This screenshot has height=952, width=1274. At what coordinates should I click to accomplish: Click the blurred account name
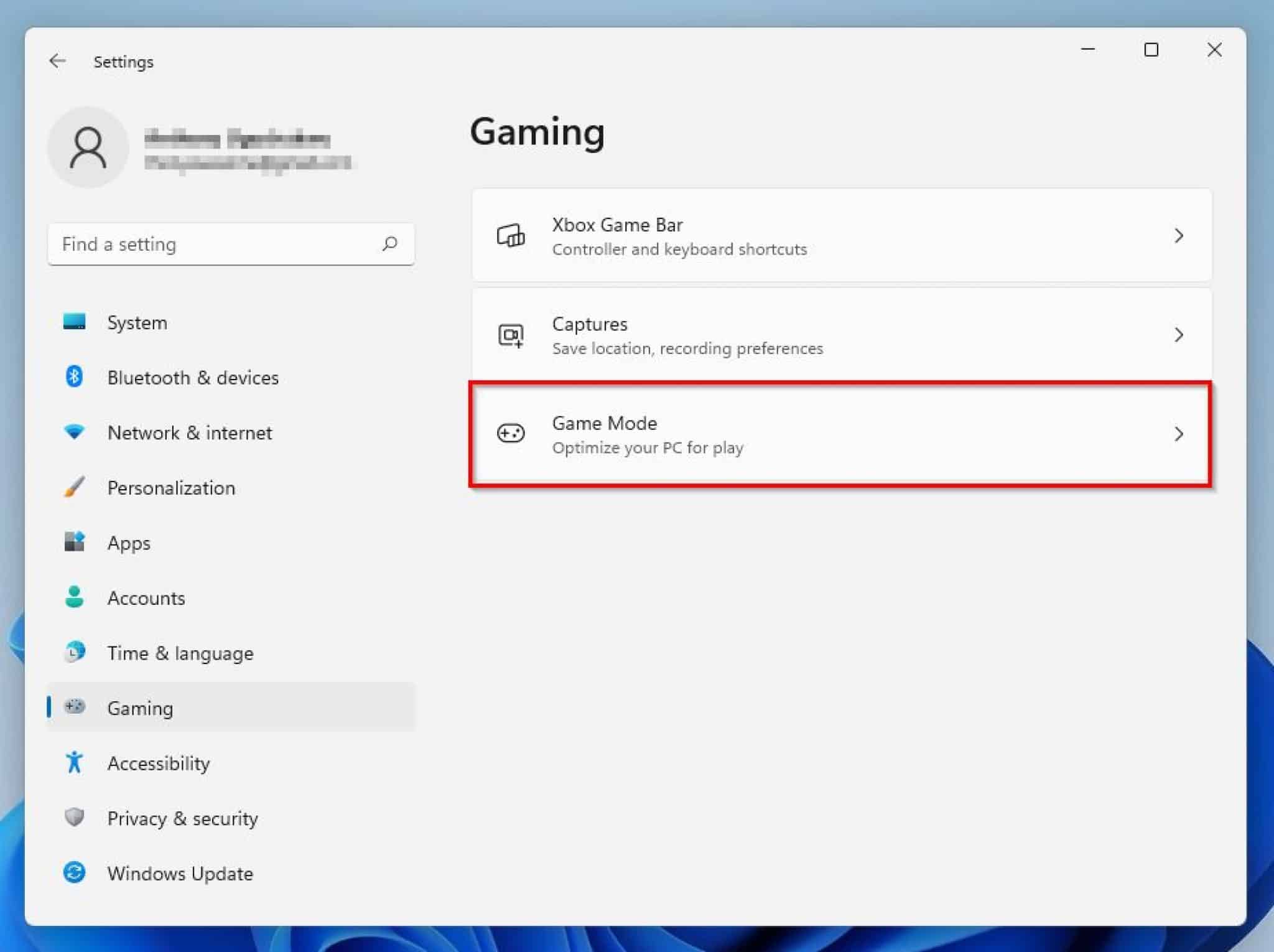coord(238,139)
